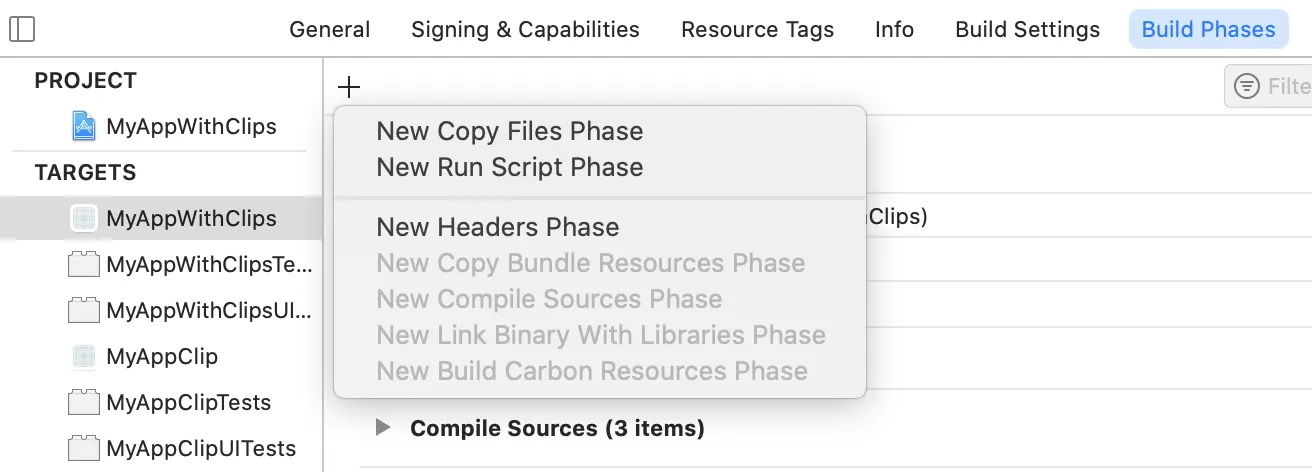This screenshot has height=472, width=1312.
Task: Choose New Run Script Phase
Action: pos(509,167)
